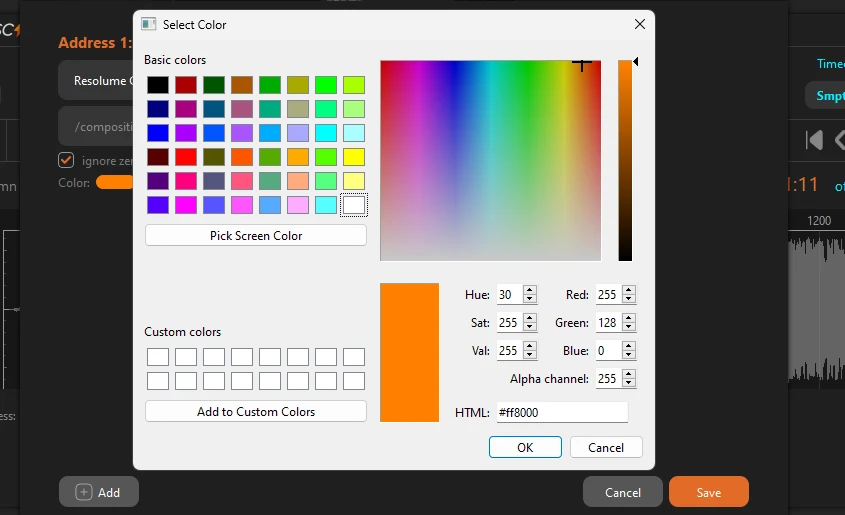Decrease Alpha channel with the down stepper
The image size is (845, 515).
pyautogui.click(x=629, y=384)
